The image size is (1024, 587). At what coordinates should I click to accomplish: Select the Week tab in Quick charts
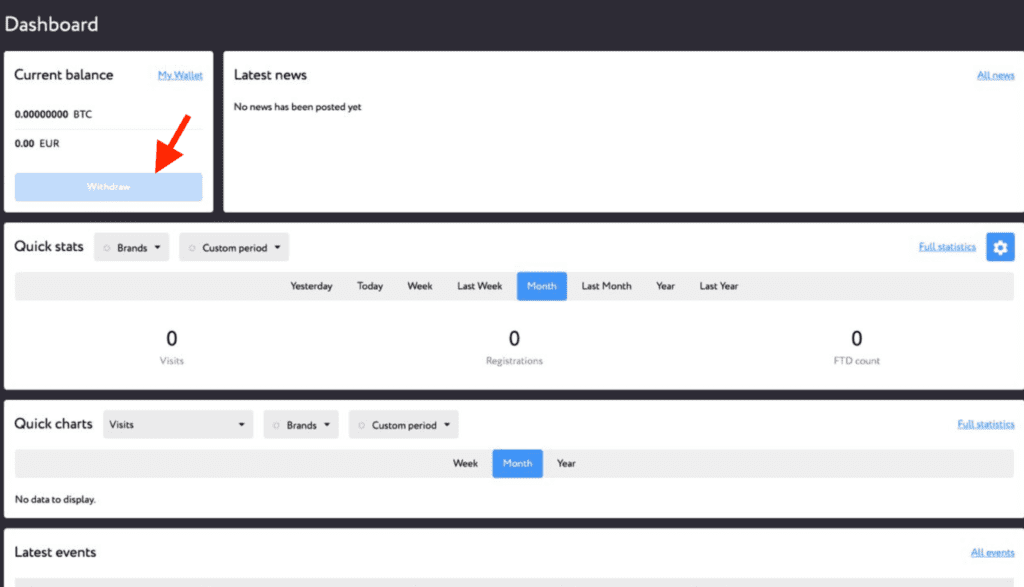pyautogui.click(x=465, y=463)
